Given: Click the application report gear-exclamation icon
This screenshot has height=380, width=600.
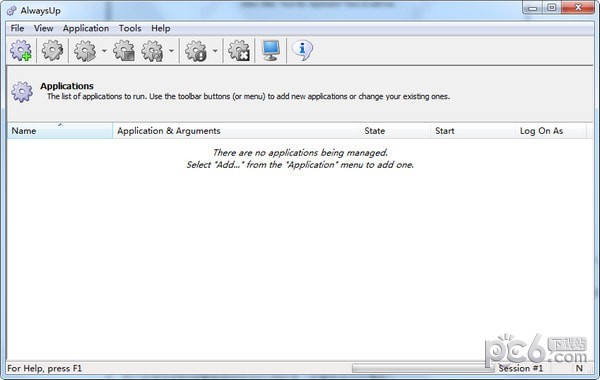Looking at the screenshot, I should pyautogui.click(x=196, y=51).
